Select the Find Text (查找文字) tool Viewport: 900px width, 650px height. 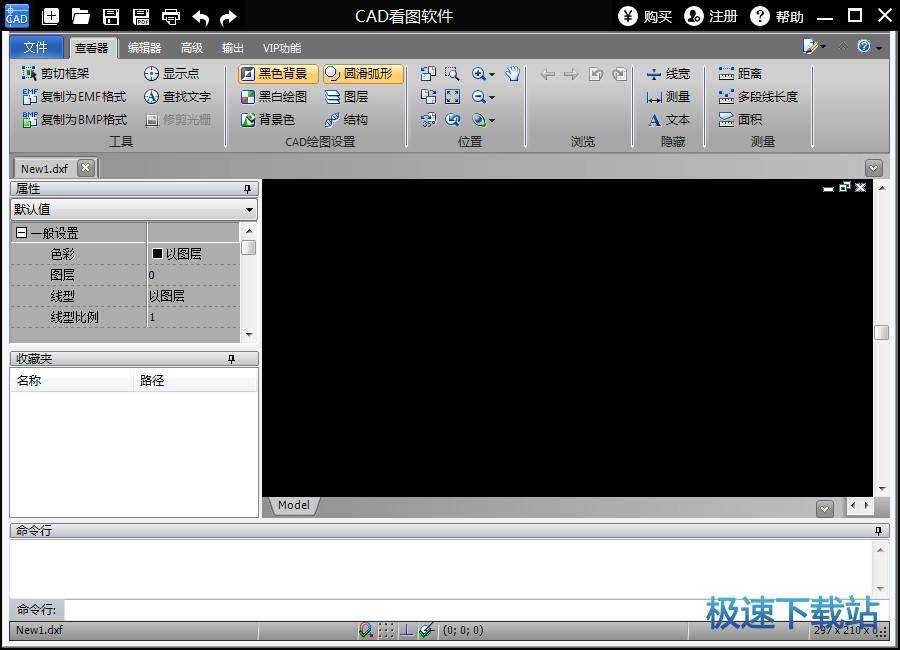tap(177, 97)
